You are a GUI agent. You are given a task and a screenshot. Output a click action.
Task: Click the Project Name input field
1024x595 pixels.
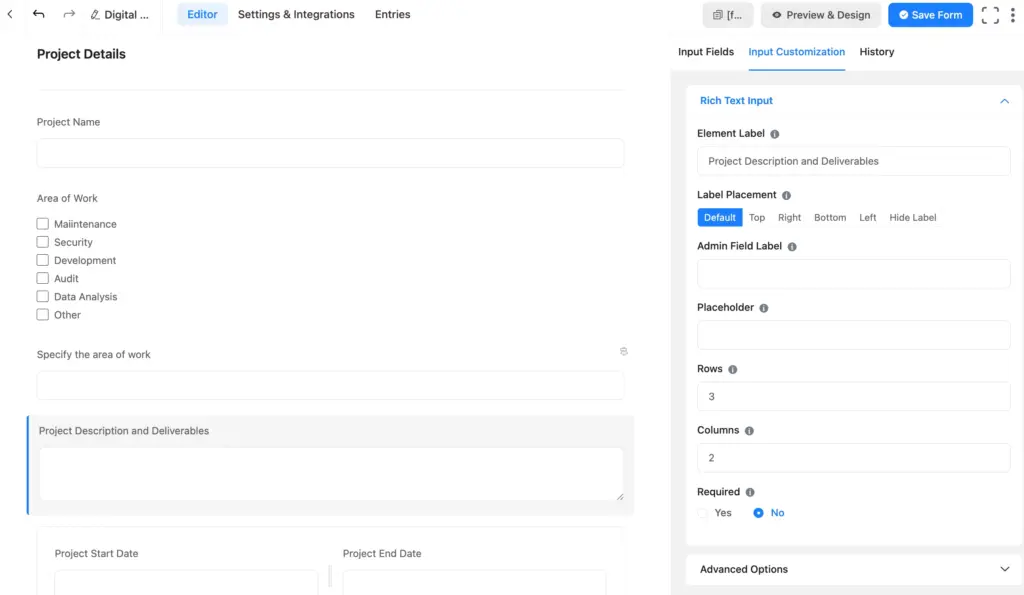click(x=330, y=153)
